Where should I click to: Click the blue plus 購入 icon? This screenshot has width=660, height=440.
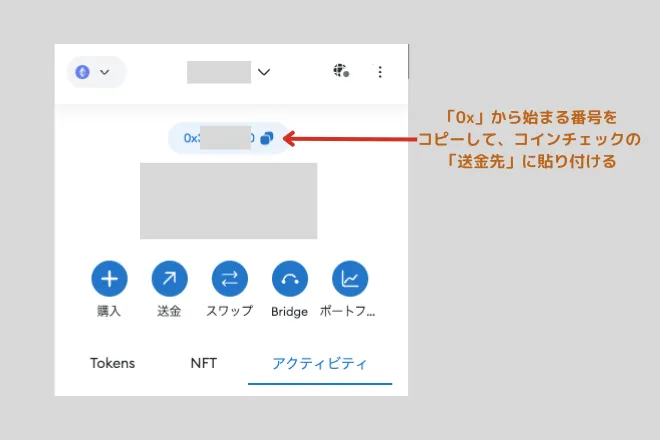pyautogui.click(x=109, y=279)
